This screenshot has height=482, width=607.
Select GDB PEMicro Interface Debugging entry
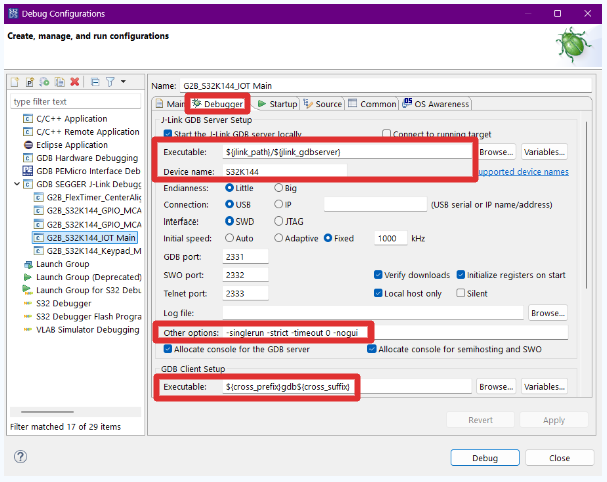pos(88,171)
